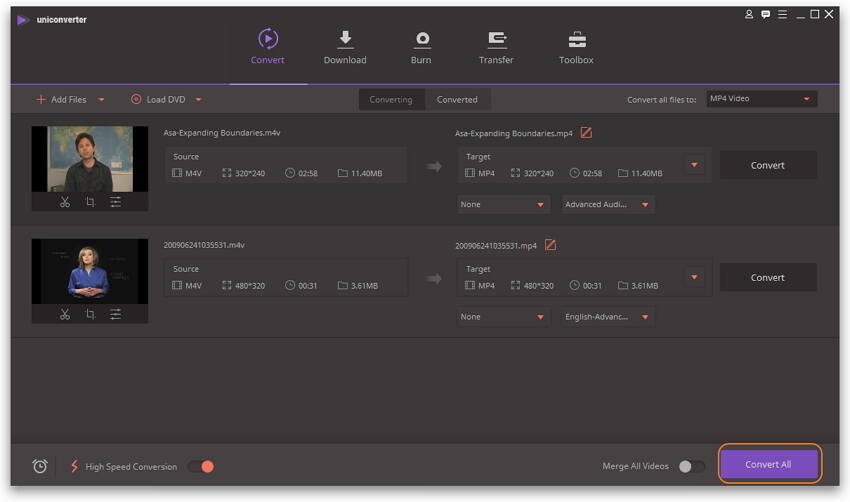This screenshot has height=502, width=850.
Task: Expand the Load DVD dropdown arrow
Action: [198, 100]
